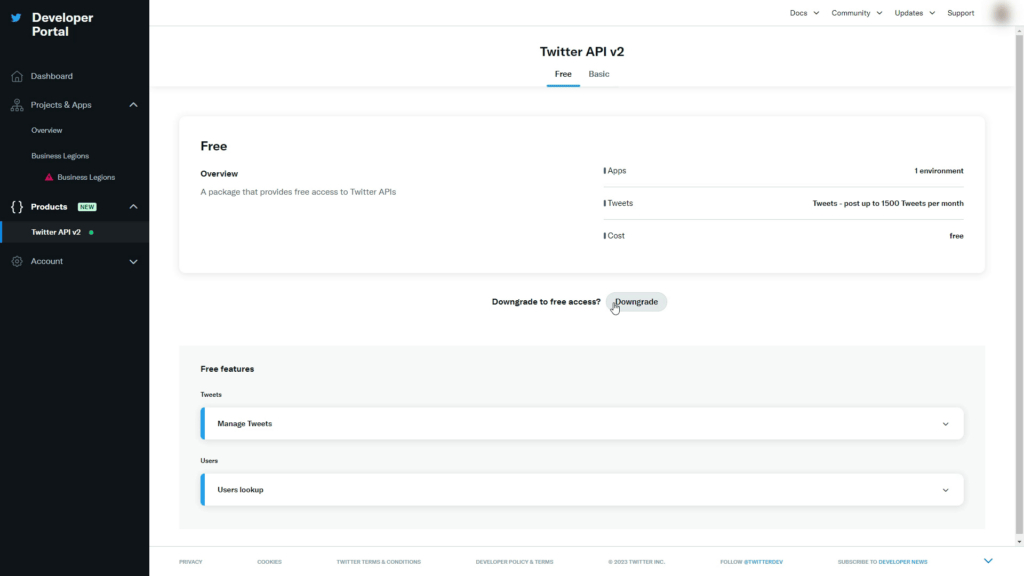Collapse the Projects & Apps section
The height and width of the screenshot is (576, 1024).
[133, 104]
